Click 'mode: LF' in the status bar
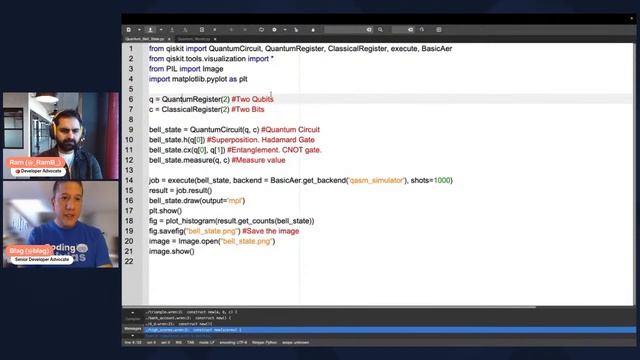 [207, 343]
